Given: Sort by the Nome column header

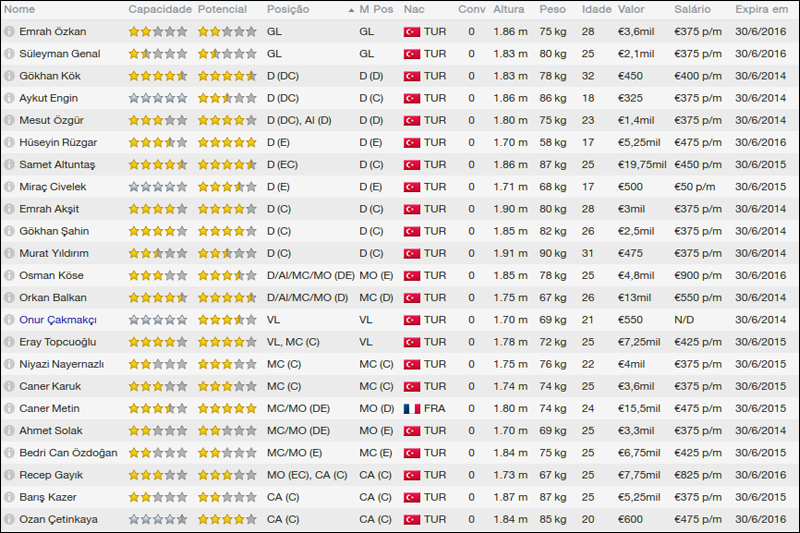Looking at the screenshot, I should tap(20, 9).
